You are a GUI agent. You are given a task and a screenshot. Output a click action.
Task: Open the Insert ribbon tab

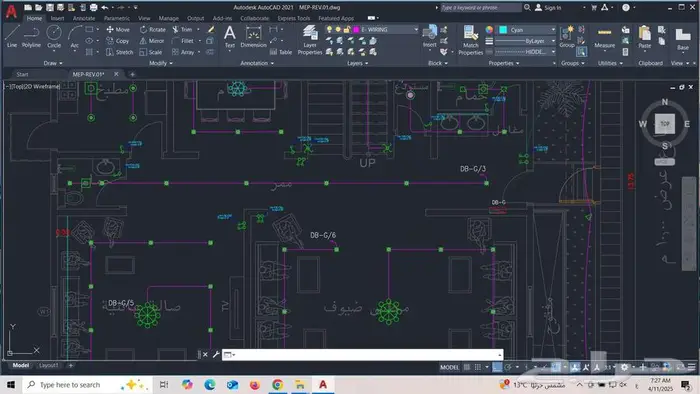coord(57,18)
